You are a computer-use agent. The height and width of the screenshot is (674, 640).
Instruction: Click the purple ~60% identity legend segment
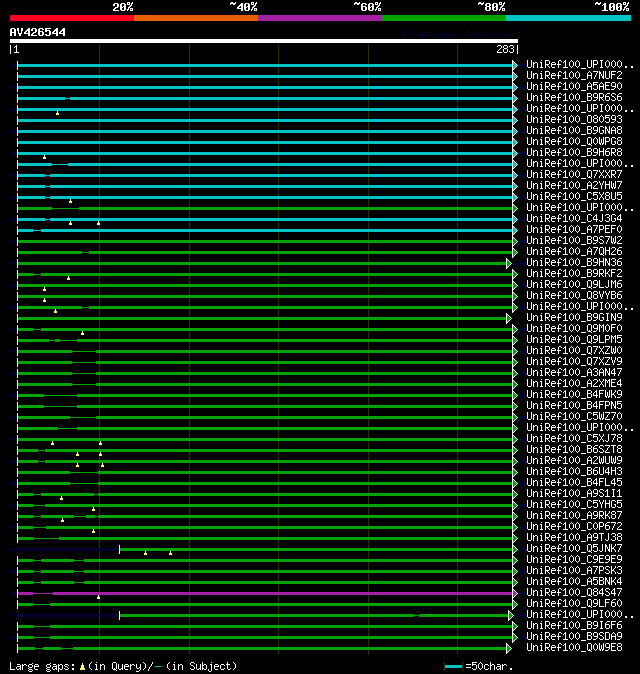coord(320,18)
